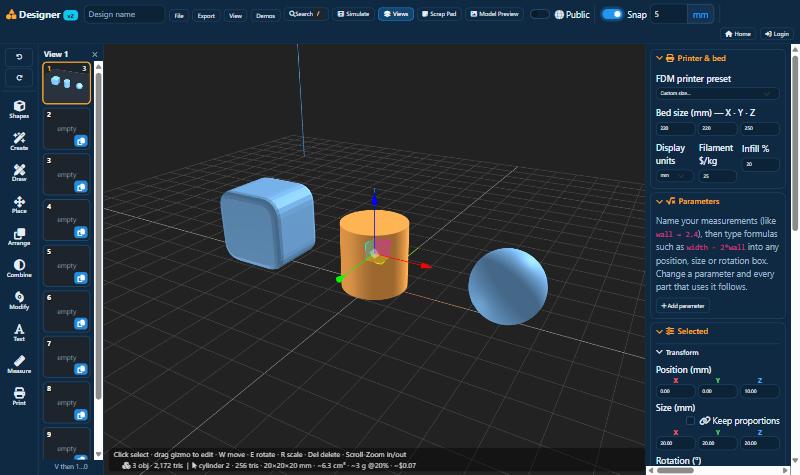Click the blue Z-axis gizmo arrow

pyautogui.click(x=374, y=198)
